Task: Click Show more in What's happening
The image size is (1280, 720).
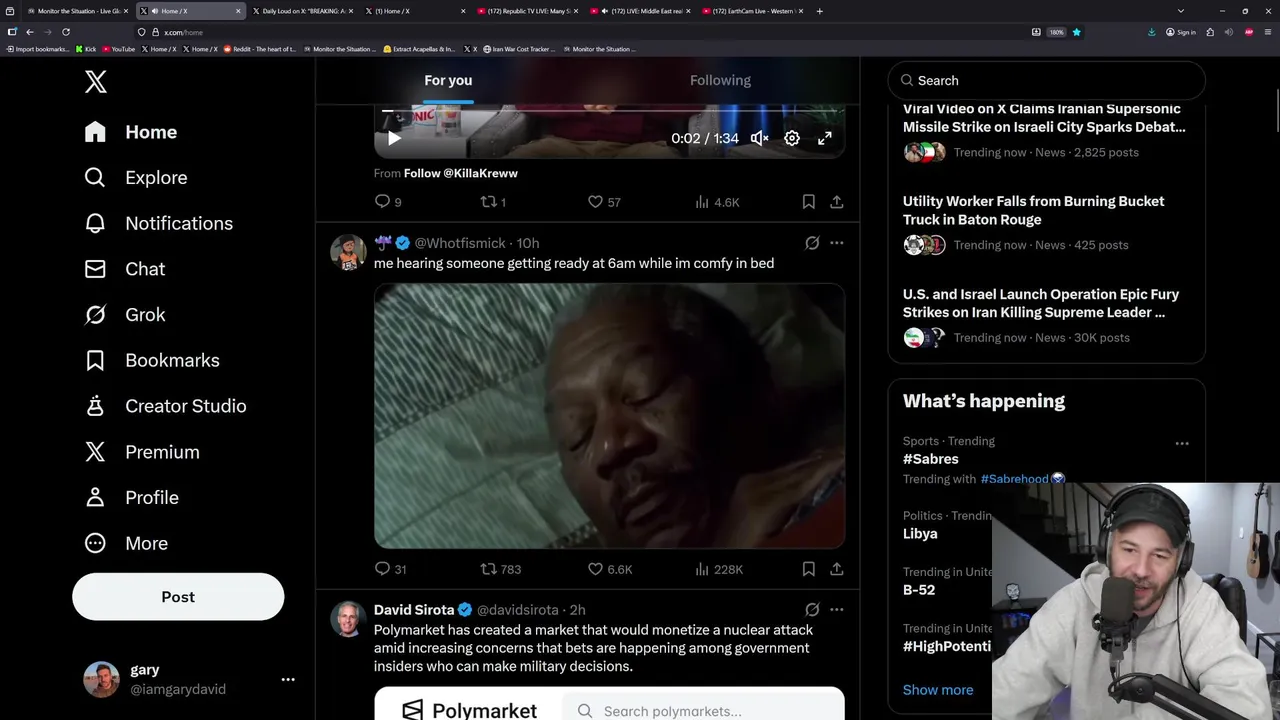Action: click(x=938, y=690)
